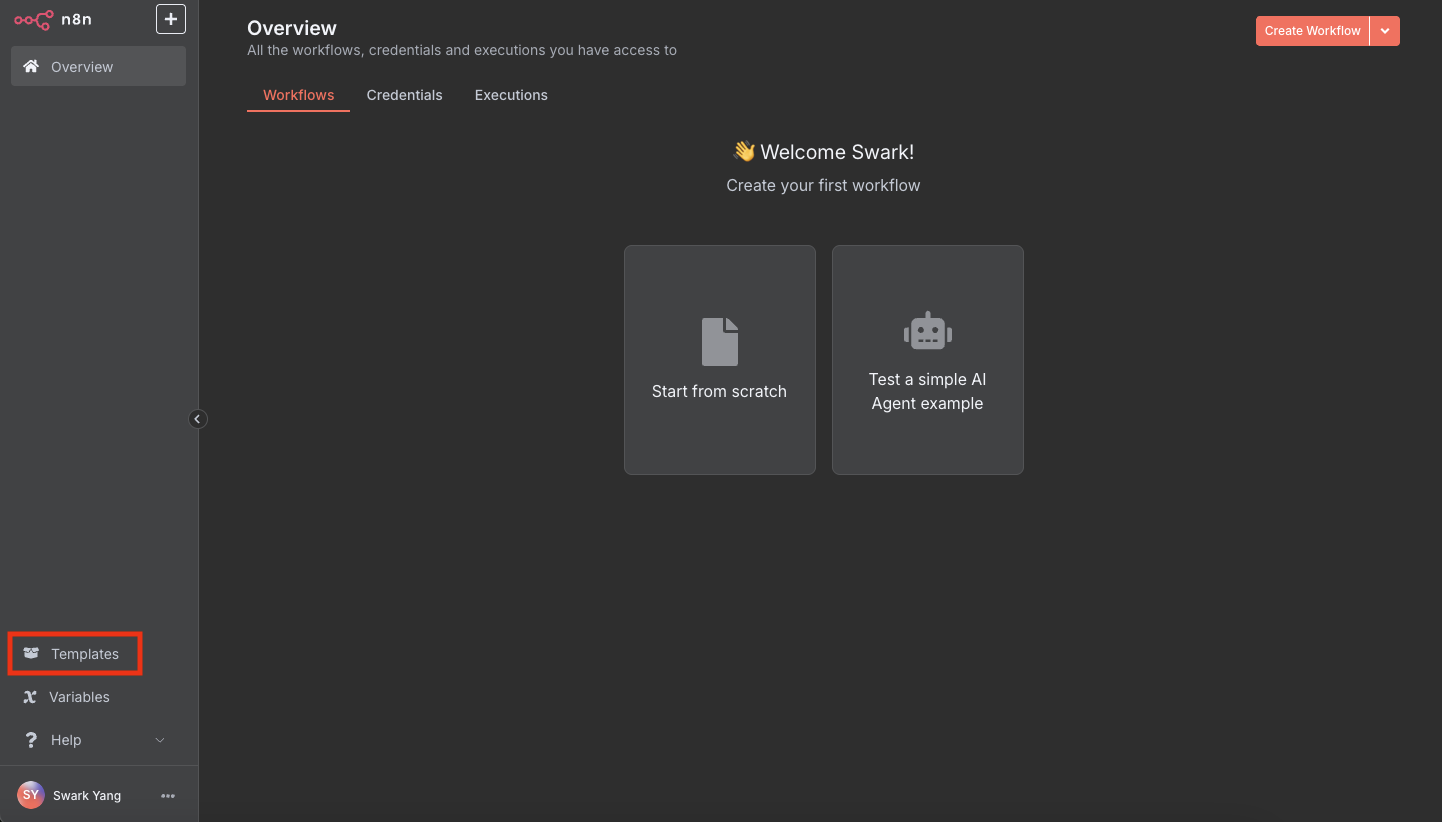Click the SY user avatar

coord(31,795)
